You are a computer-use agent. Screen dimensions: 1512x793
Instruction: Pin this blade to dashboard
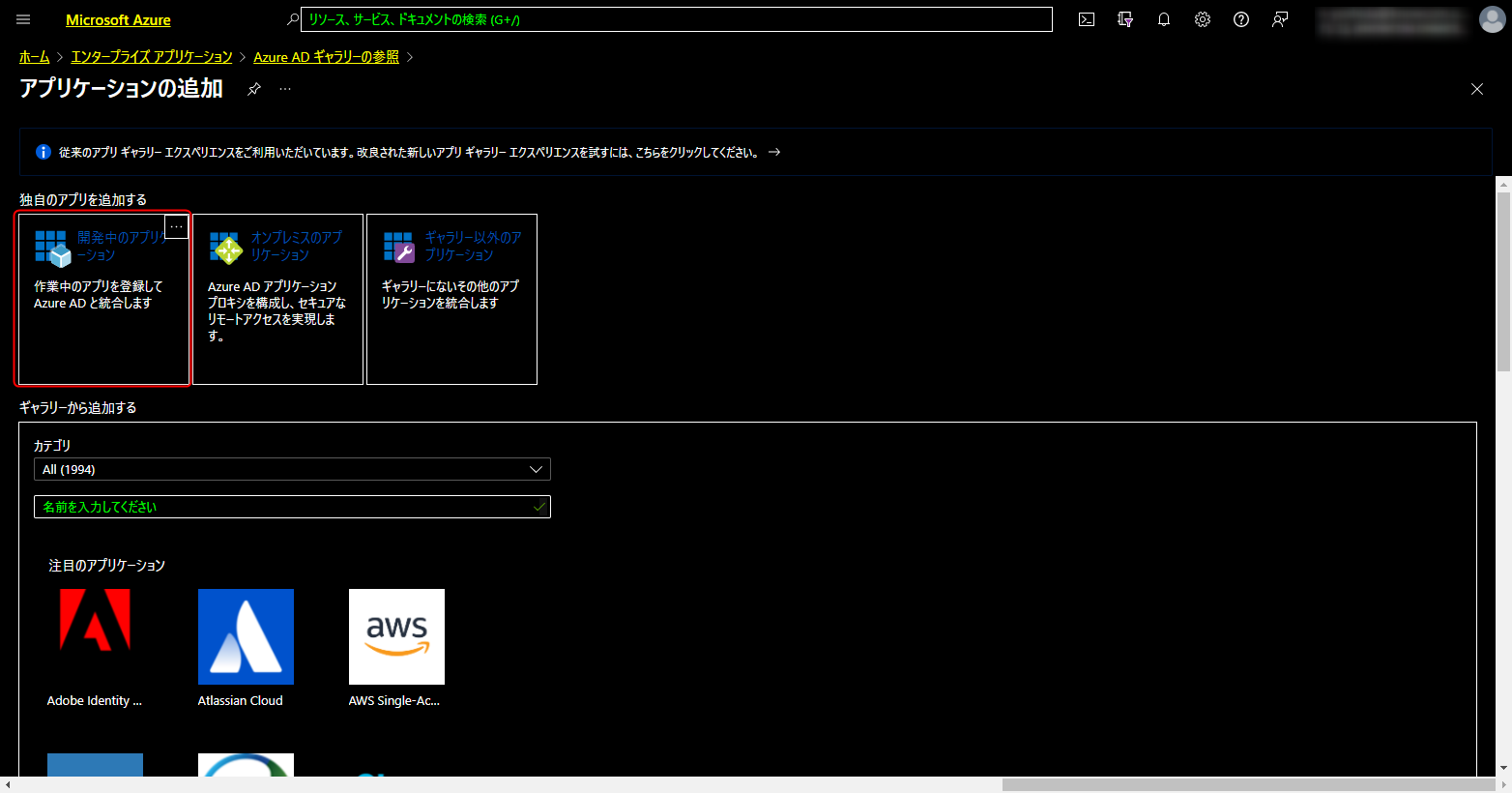point(254,89)
